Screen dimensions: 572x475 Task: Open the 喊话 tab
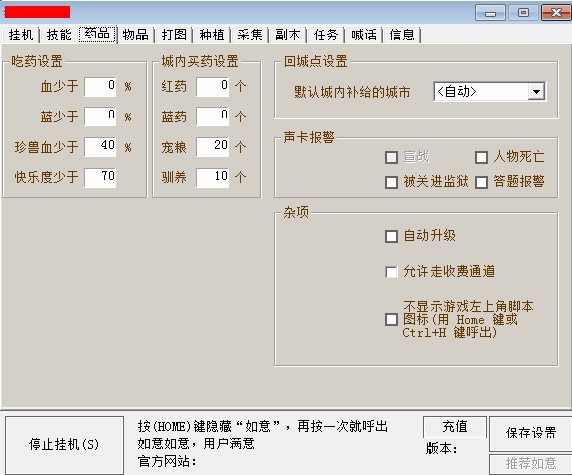[364, 35]
